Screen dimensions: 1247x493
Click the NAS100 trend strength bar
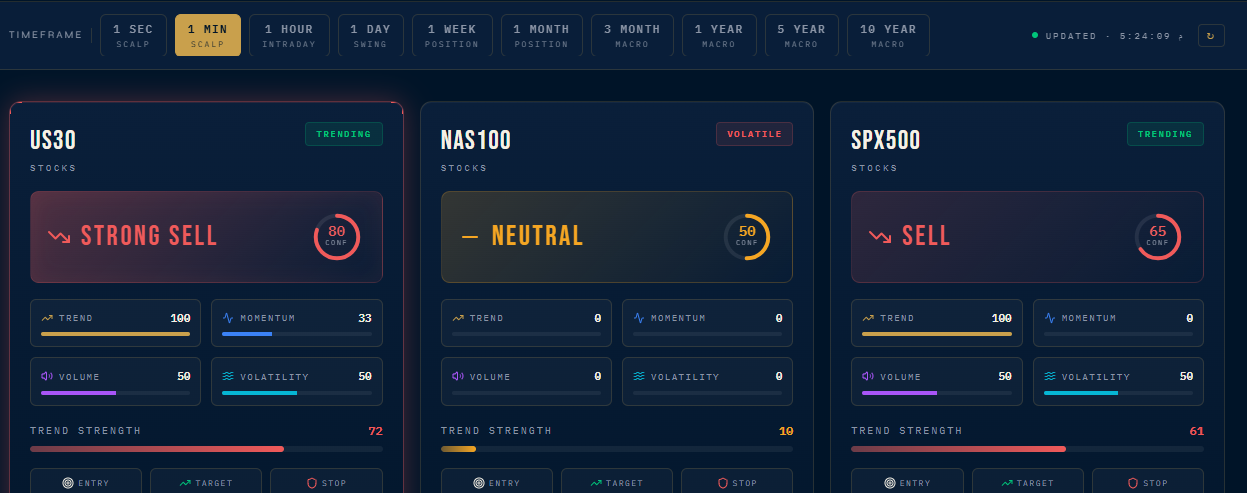click(x=617, y=449)
